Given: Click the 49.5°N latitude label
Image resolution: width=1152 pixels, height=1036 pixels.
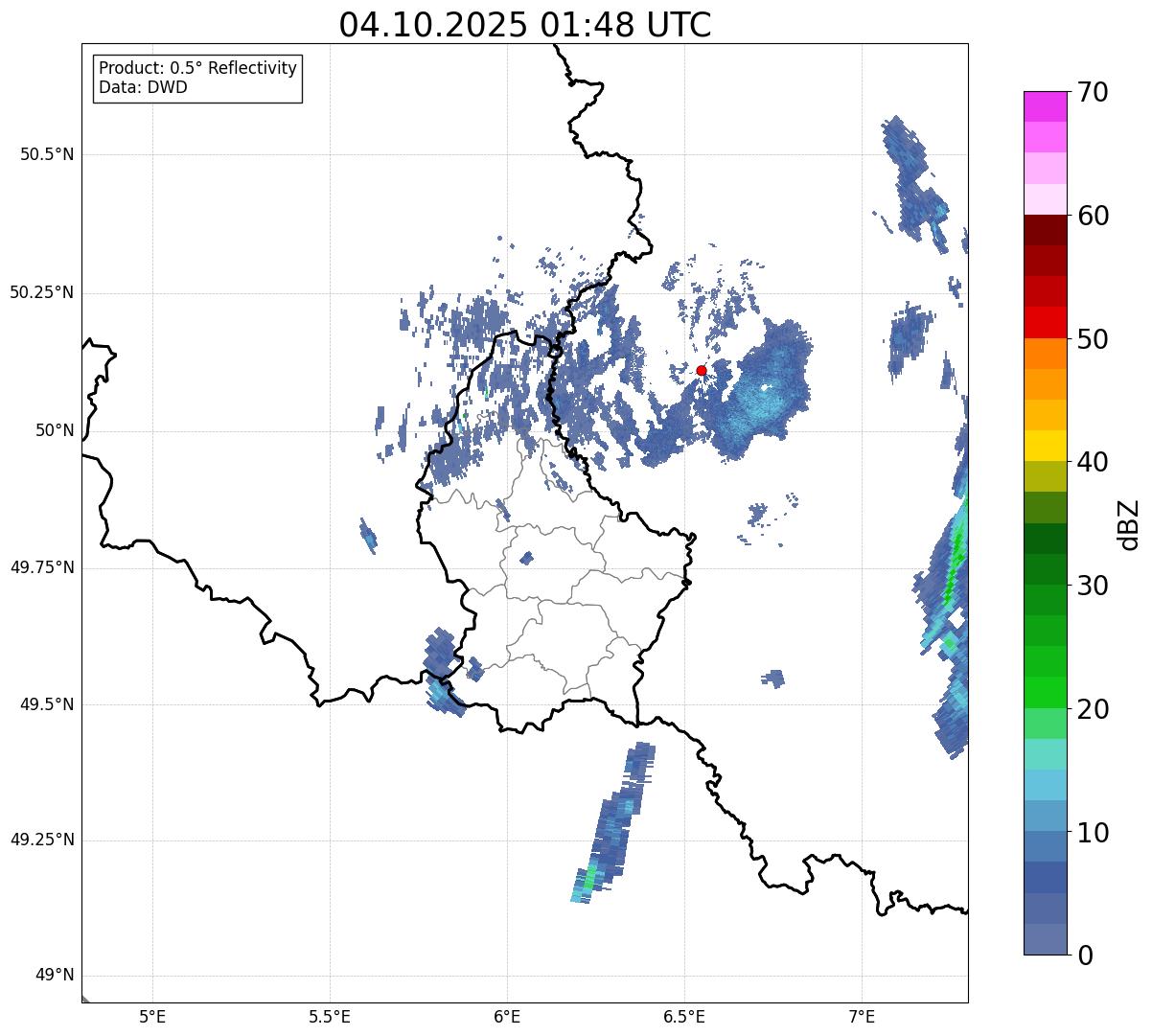Looking at the screenshot, I should click(47, 704).
